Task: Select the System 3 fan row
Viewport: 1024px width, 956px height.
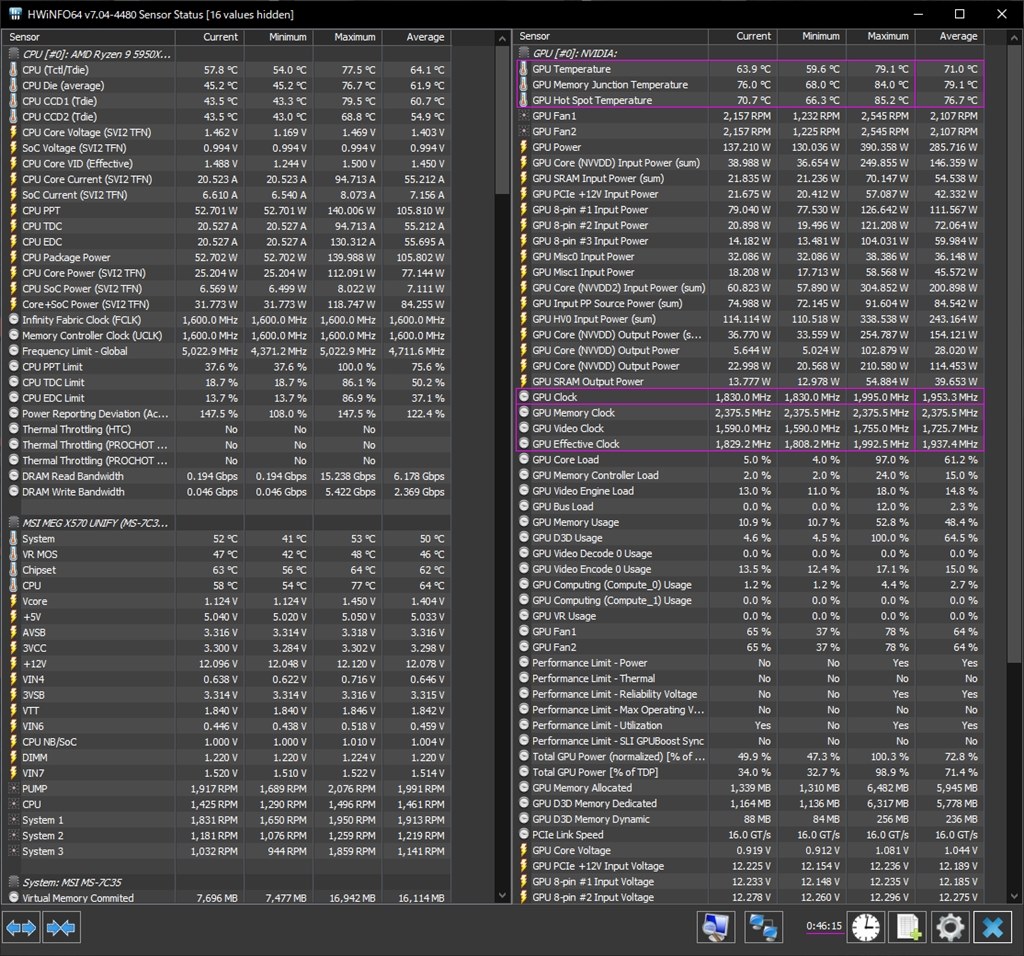Action: (x=227, y=851)
